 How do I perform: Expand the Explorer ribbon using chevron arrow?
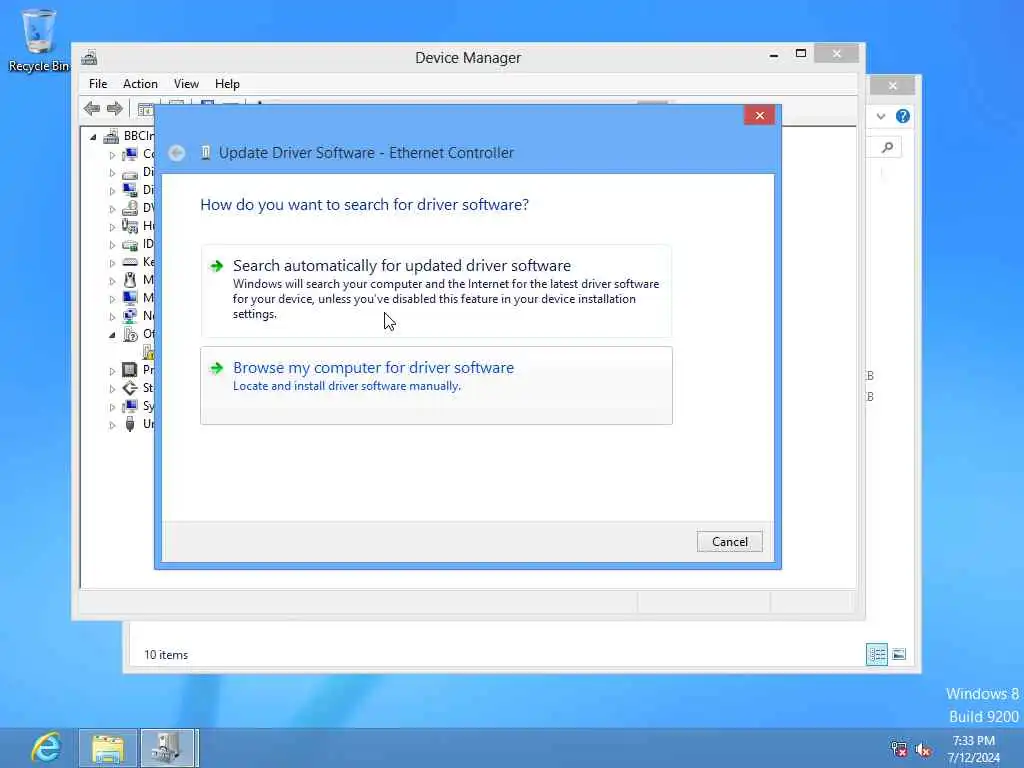coord(881,116)
